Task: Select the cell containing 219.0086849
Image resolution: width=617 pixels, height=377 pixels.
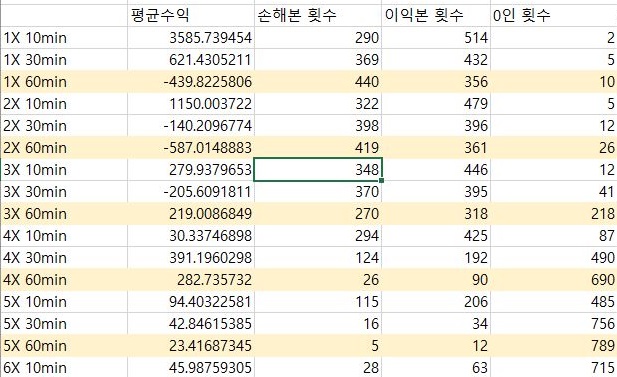Action: coord(191,214)
